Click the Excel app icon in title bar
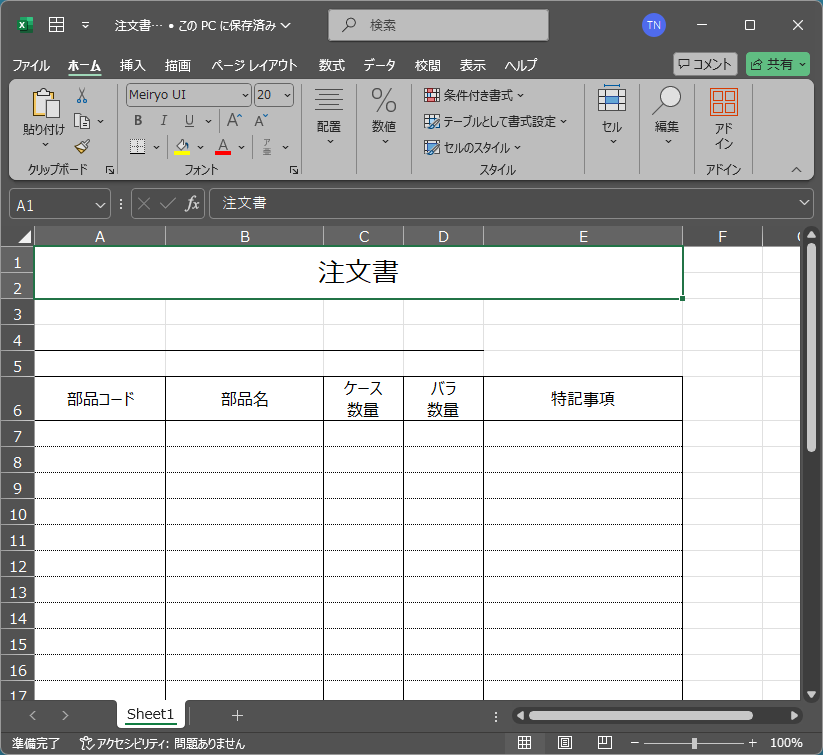 (x=25, y=25)
